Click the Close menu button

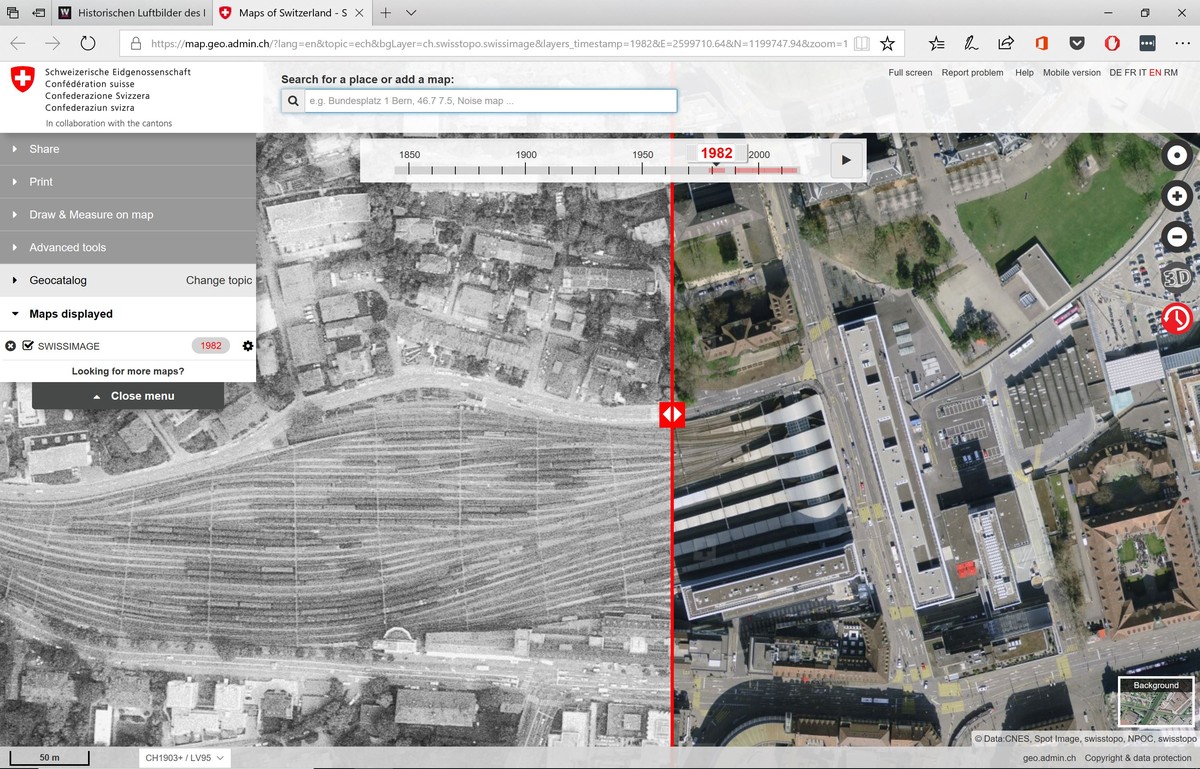click(128, 396)
